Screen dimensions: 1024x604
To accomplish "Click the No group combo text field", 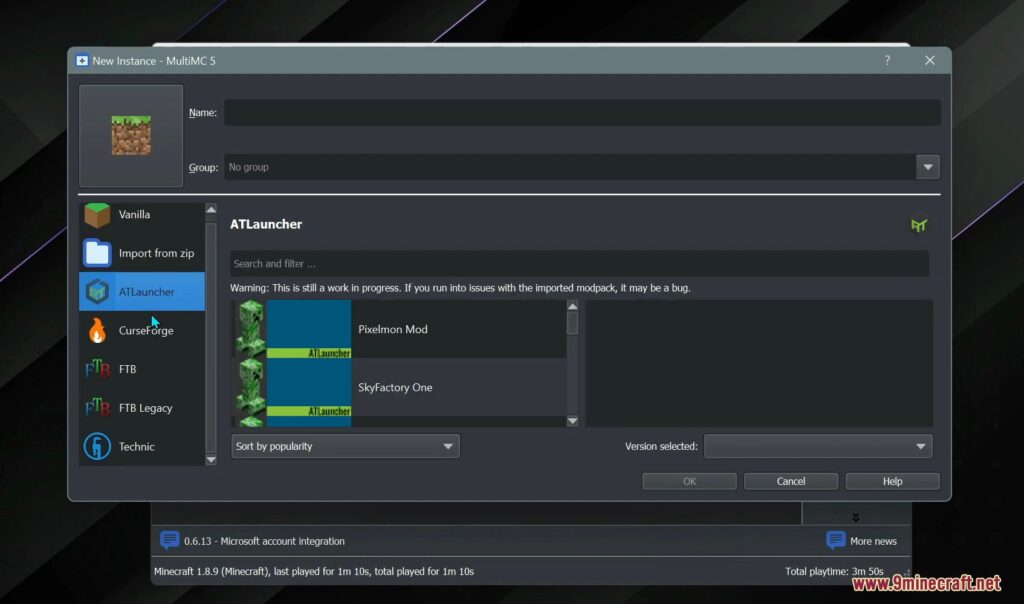I will point(569,167).
